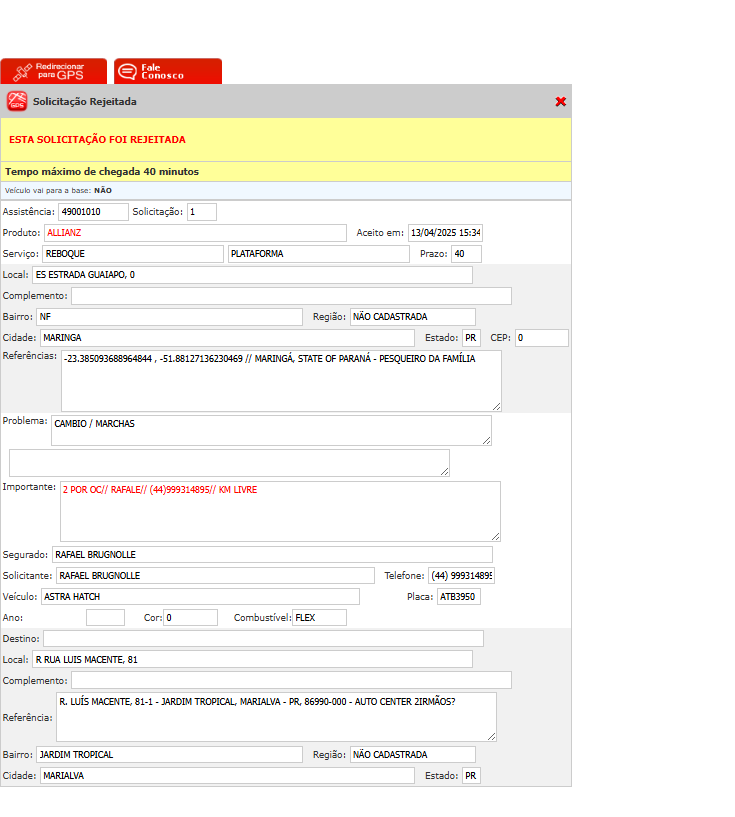The image size is (735, 817).
Task: Click the Importante notes text area
Action: 280,511
